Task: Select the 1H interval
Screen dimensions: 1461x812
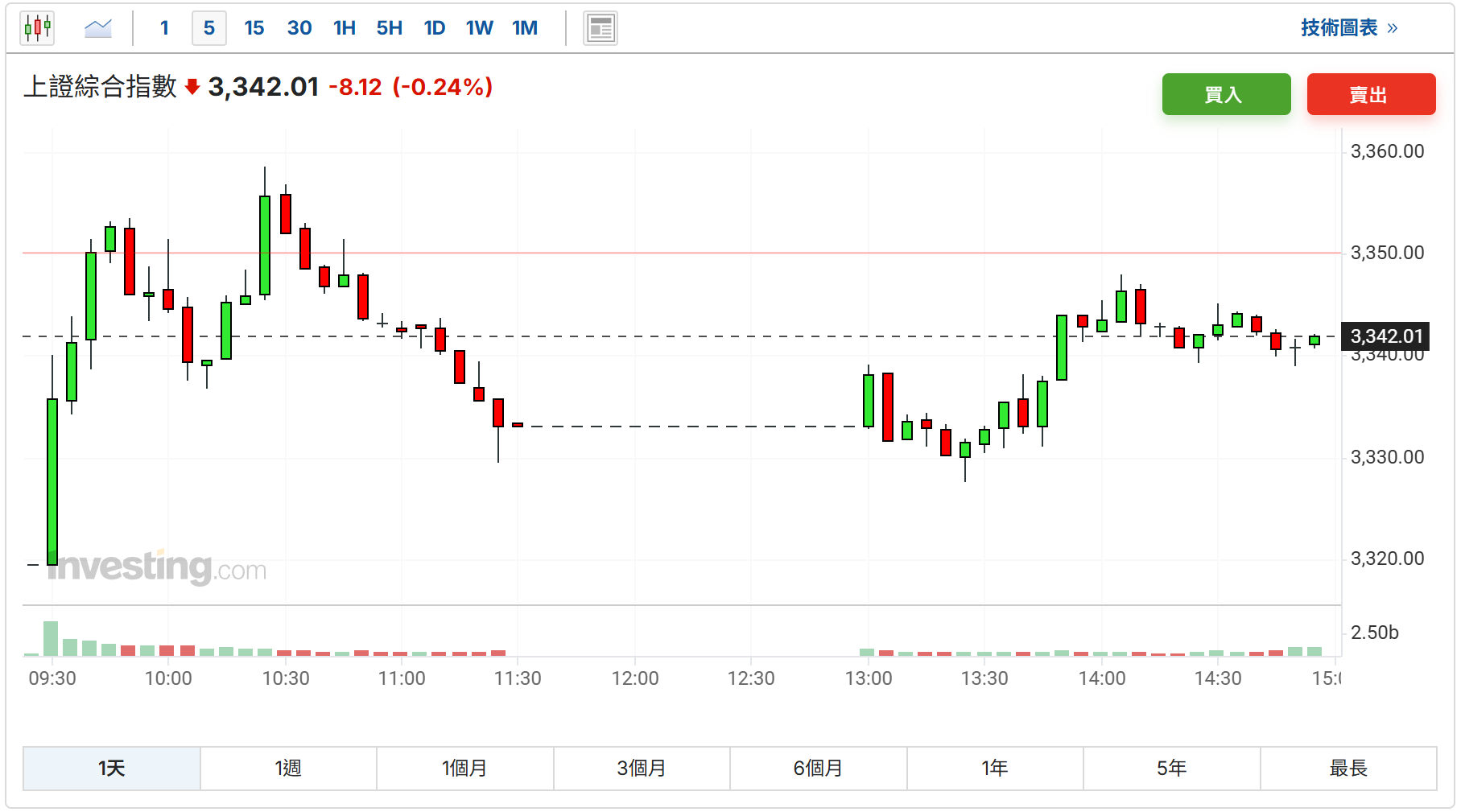Action: pos(345,28)
